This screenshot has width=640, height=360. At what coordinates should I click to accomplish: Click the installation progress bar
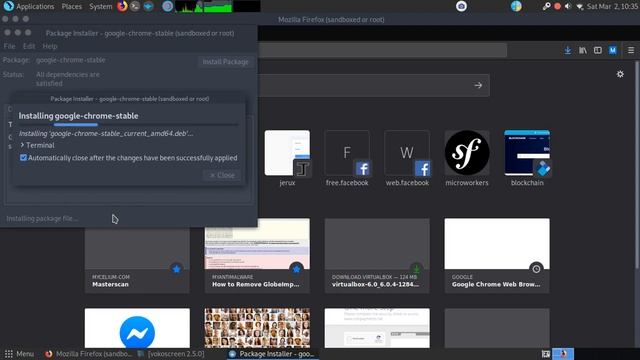129,124
